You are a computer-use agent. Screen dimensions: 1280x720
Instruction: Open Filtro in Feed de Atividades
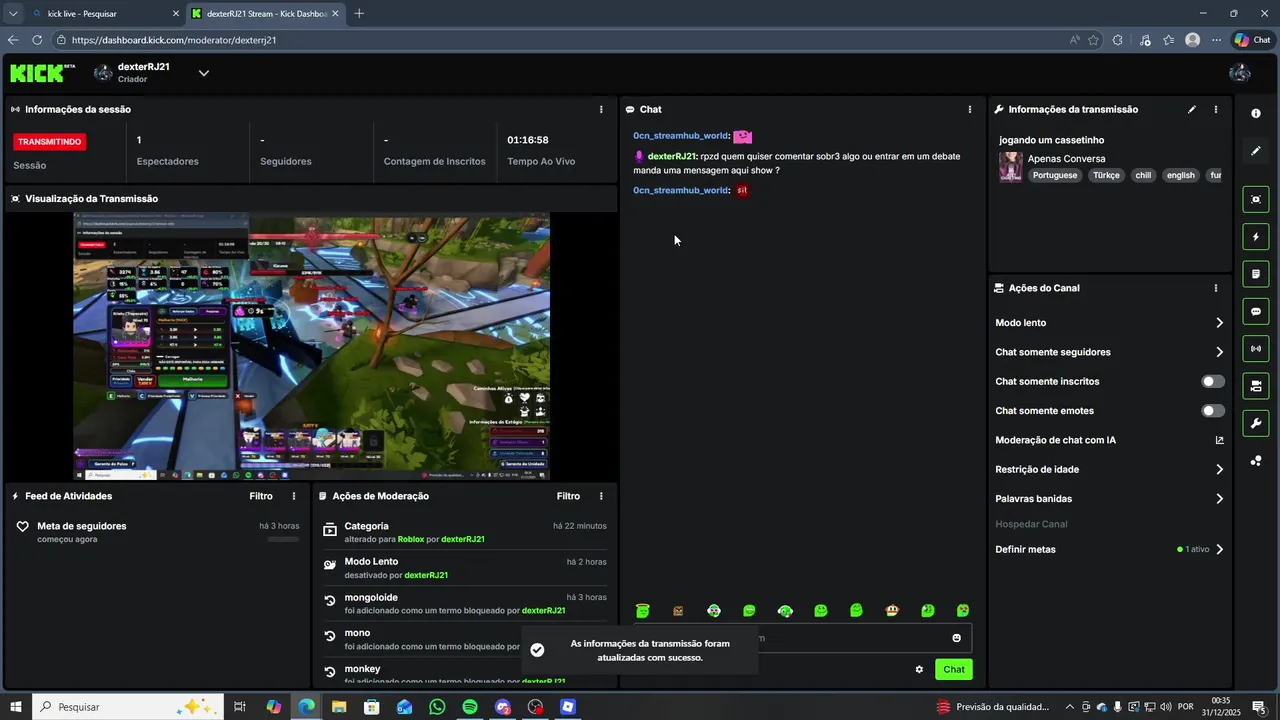click(x=261, y=496)
